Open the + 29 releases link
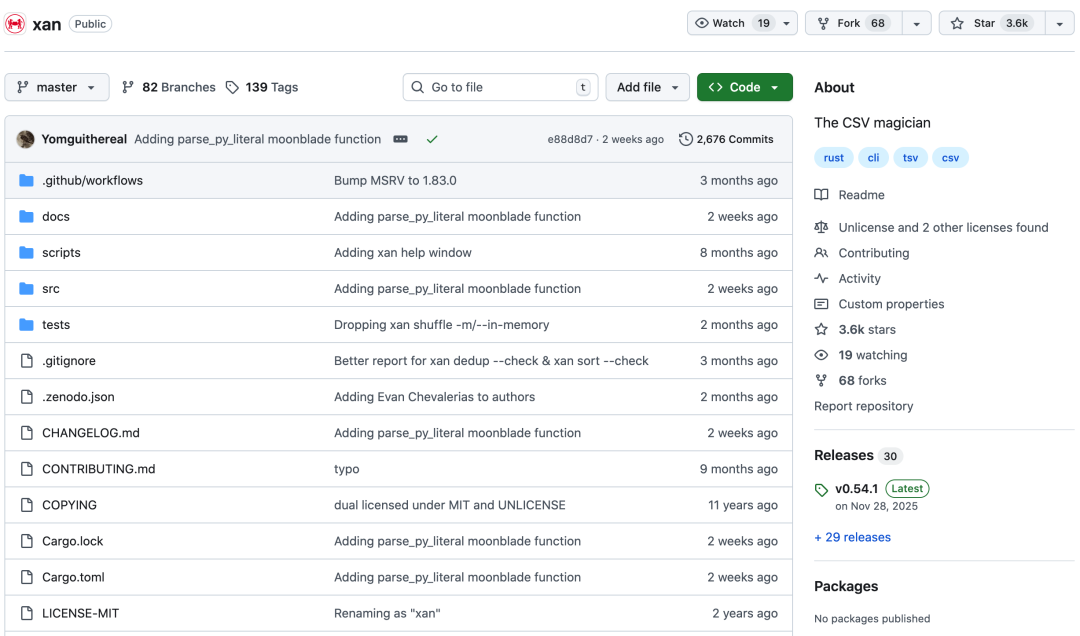 (x=852, y=537)
